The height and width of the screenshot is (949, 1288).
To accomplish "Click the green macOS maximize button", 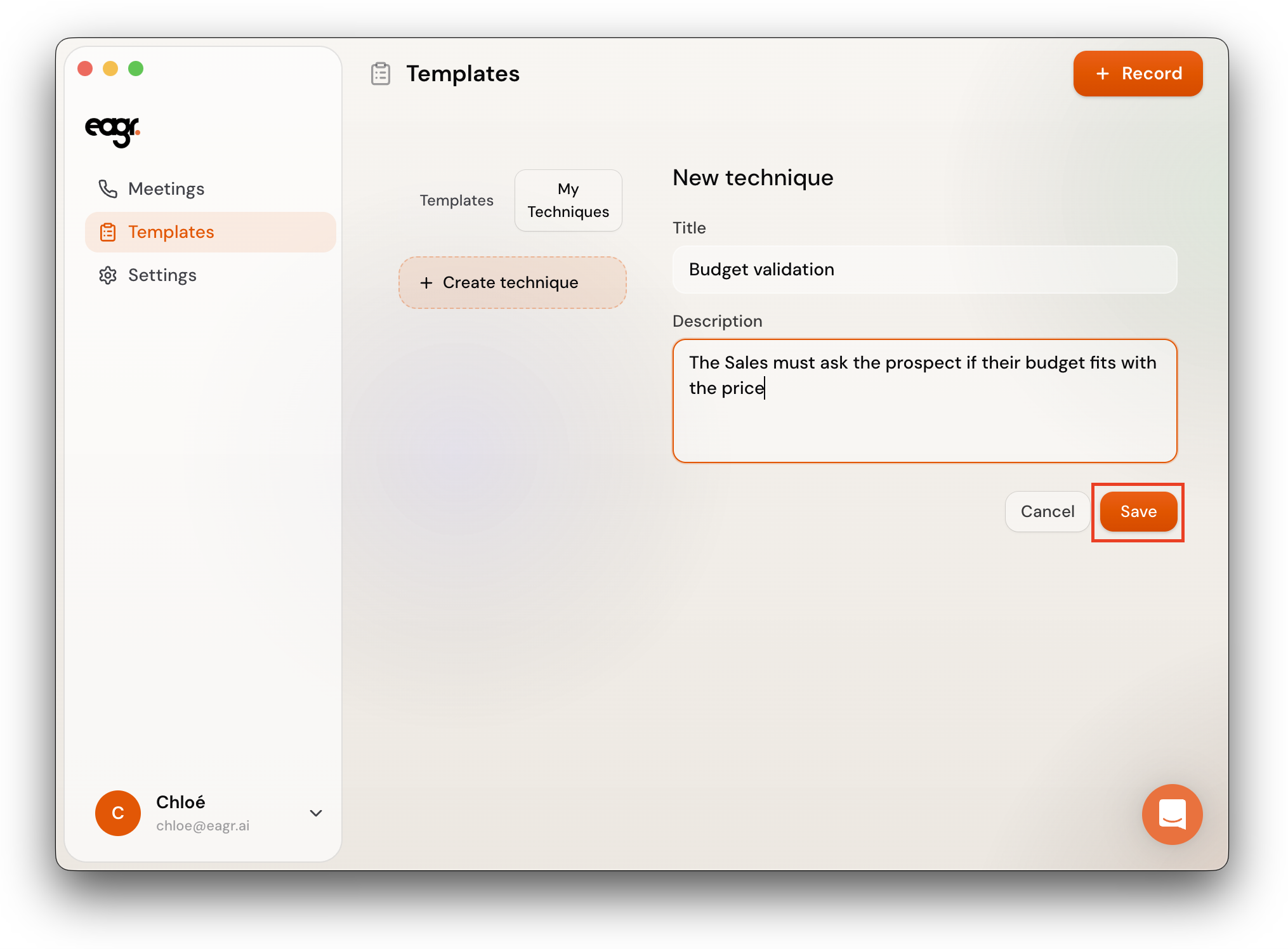I will [x=136, y=69].
